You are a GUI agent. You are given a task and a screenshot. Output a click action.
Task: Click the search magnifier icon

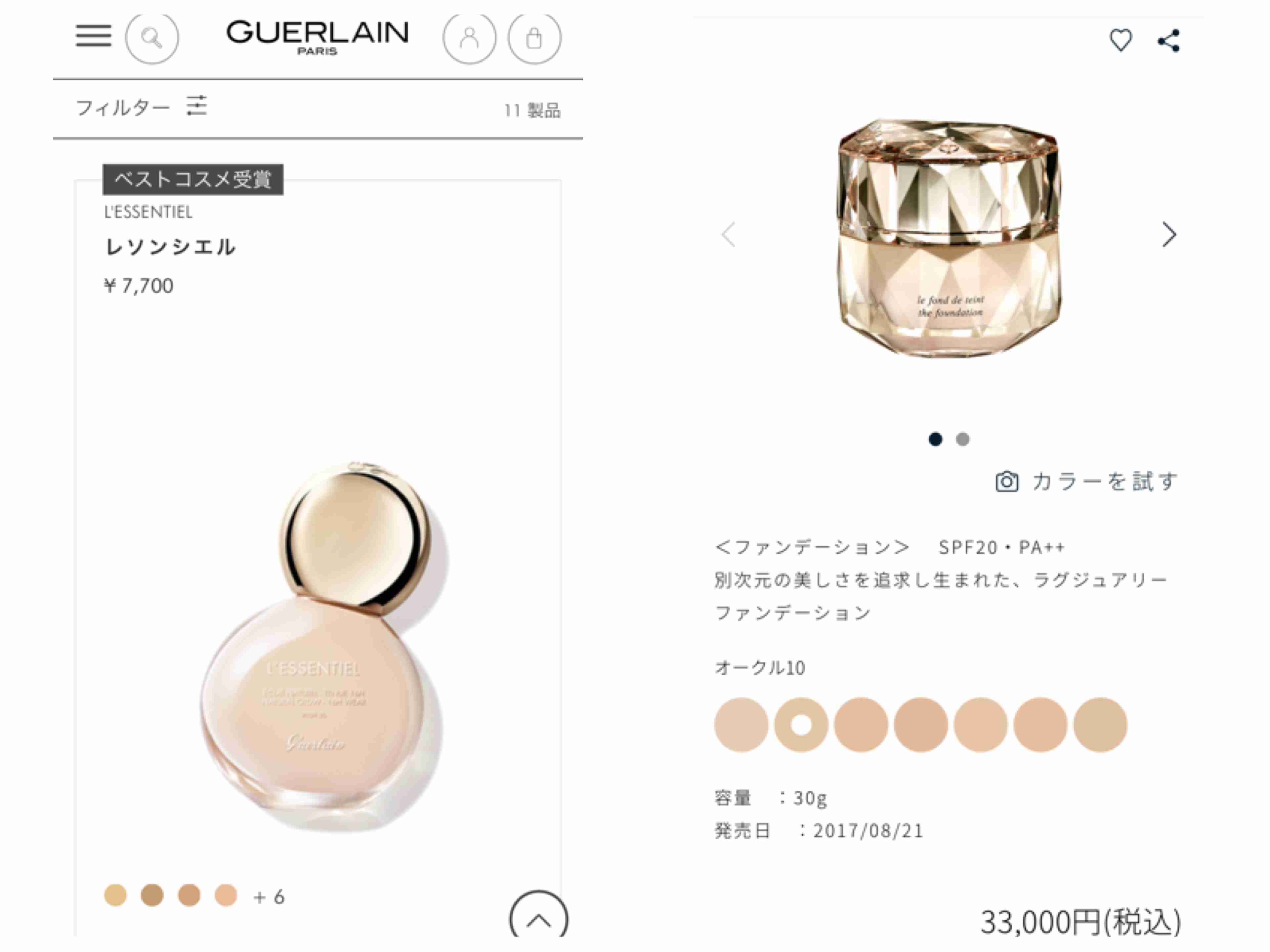pyautogui.click(x=152, y=38)
